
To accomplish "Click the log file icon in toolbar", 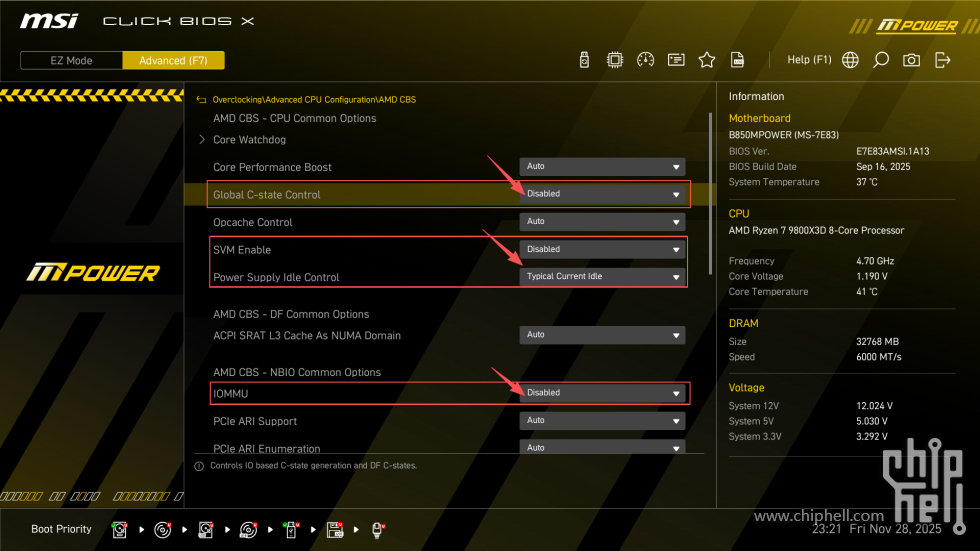I will [737, 60].
